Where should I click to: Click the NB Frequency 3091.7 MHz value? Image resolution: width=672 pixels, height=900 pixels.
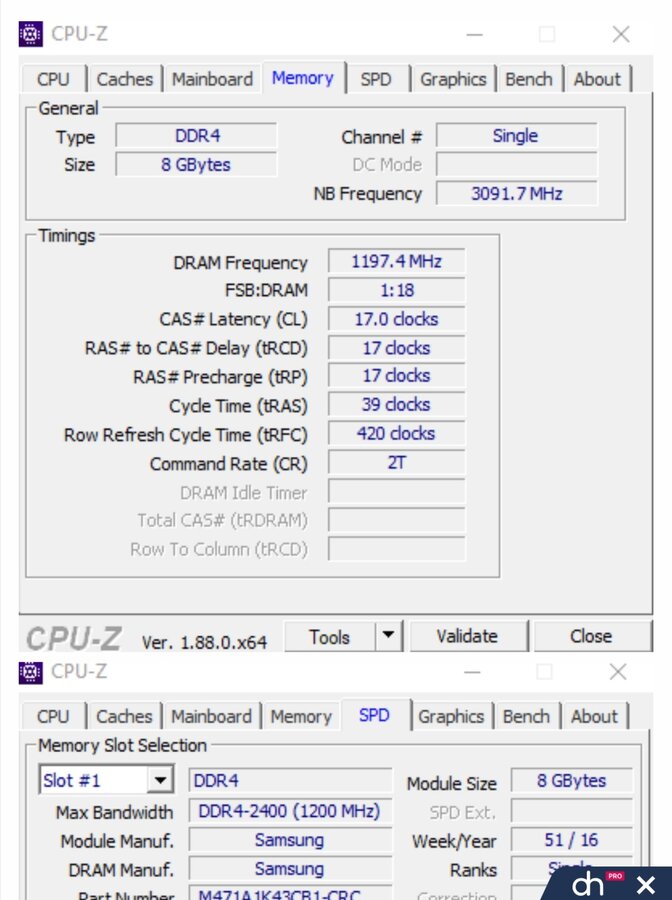point(516,193)
